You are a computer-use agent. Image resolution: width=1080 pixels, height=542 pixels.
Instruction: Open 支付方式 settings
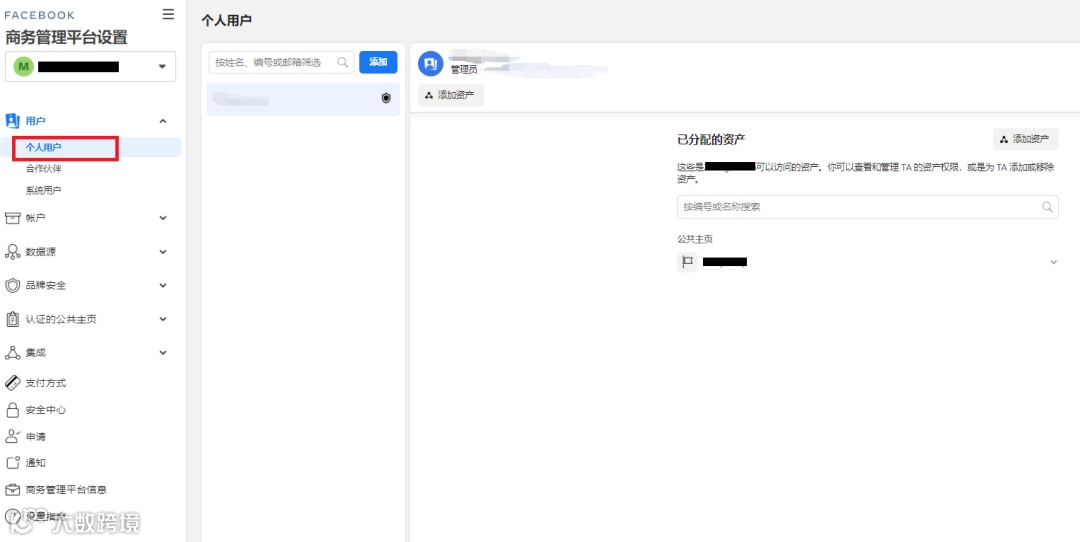pyautogui.click(x=46, y=383)
